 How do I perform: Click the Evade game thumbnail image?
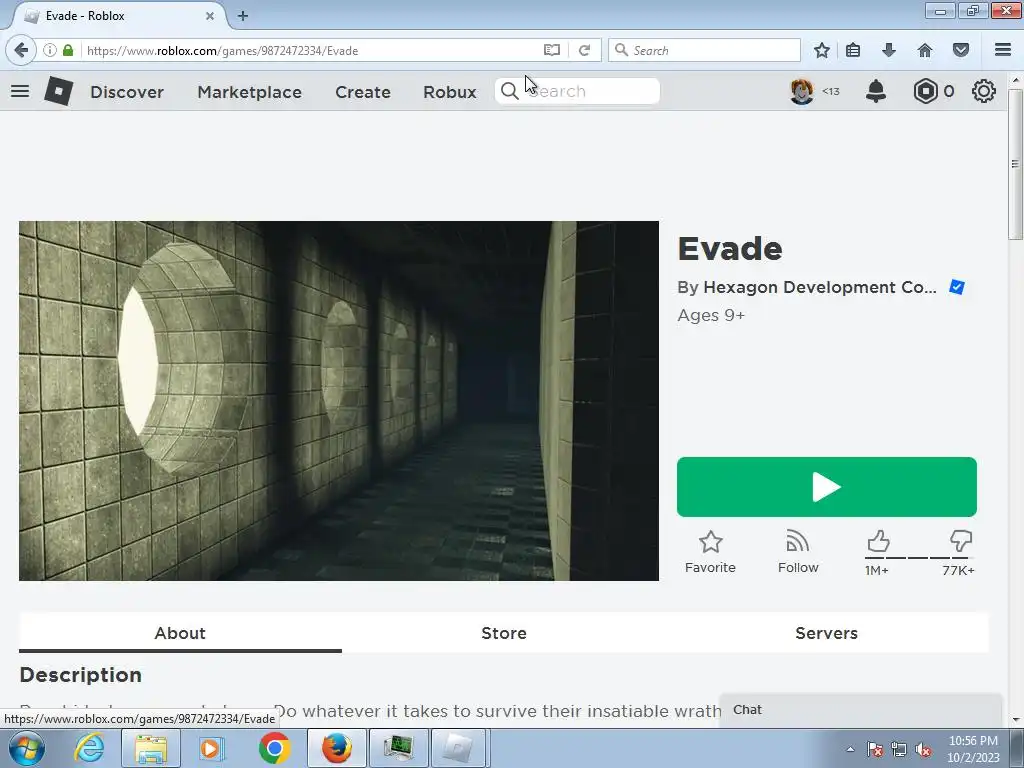[x=339, y=401]
